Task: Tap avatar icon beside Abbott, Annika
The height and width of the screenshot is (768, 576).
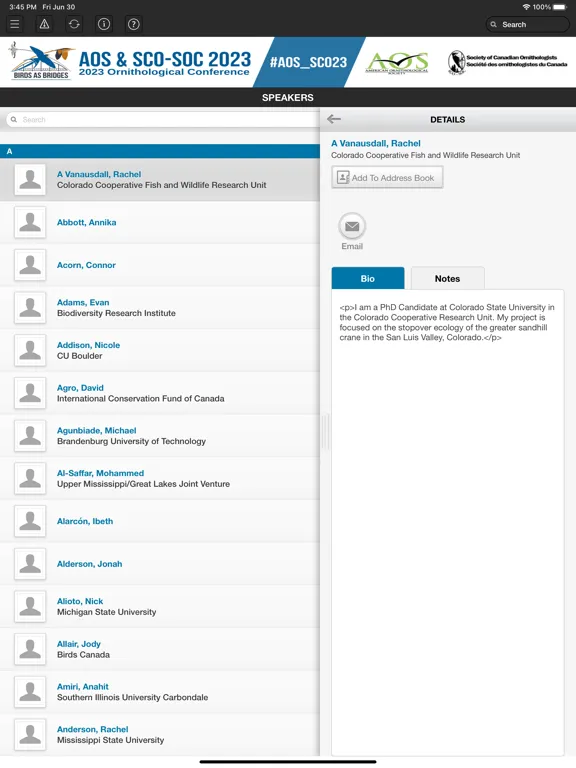Action: 30,222
